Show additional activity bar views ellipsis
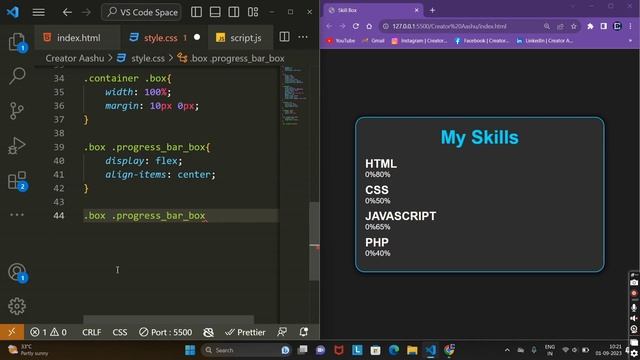The width and height of the screenshot is (640, 360). pyautogui.click(x=17, y=215)
